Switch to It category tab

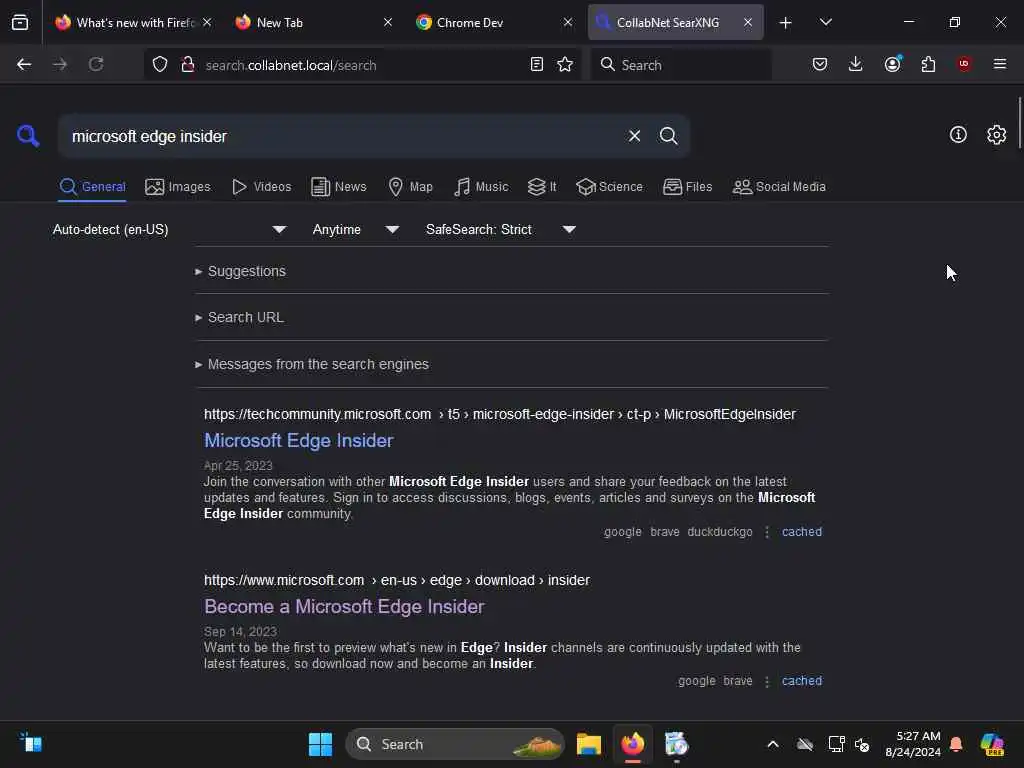[x=542, y=187]
